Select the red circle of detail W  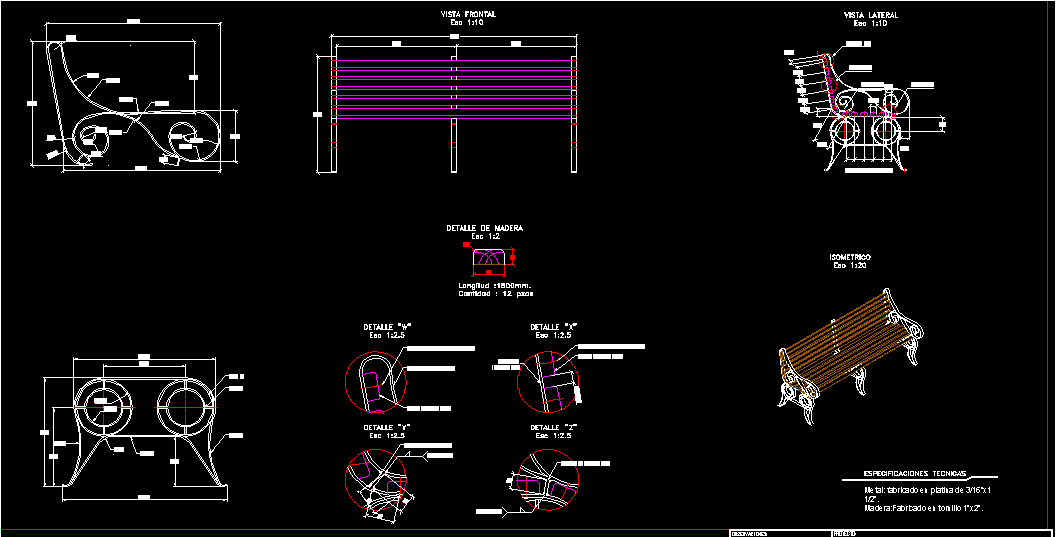pyautogui.click(x=377, y=383)
